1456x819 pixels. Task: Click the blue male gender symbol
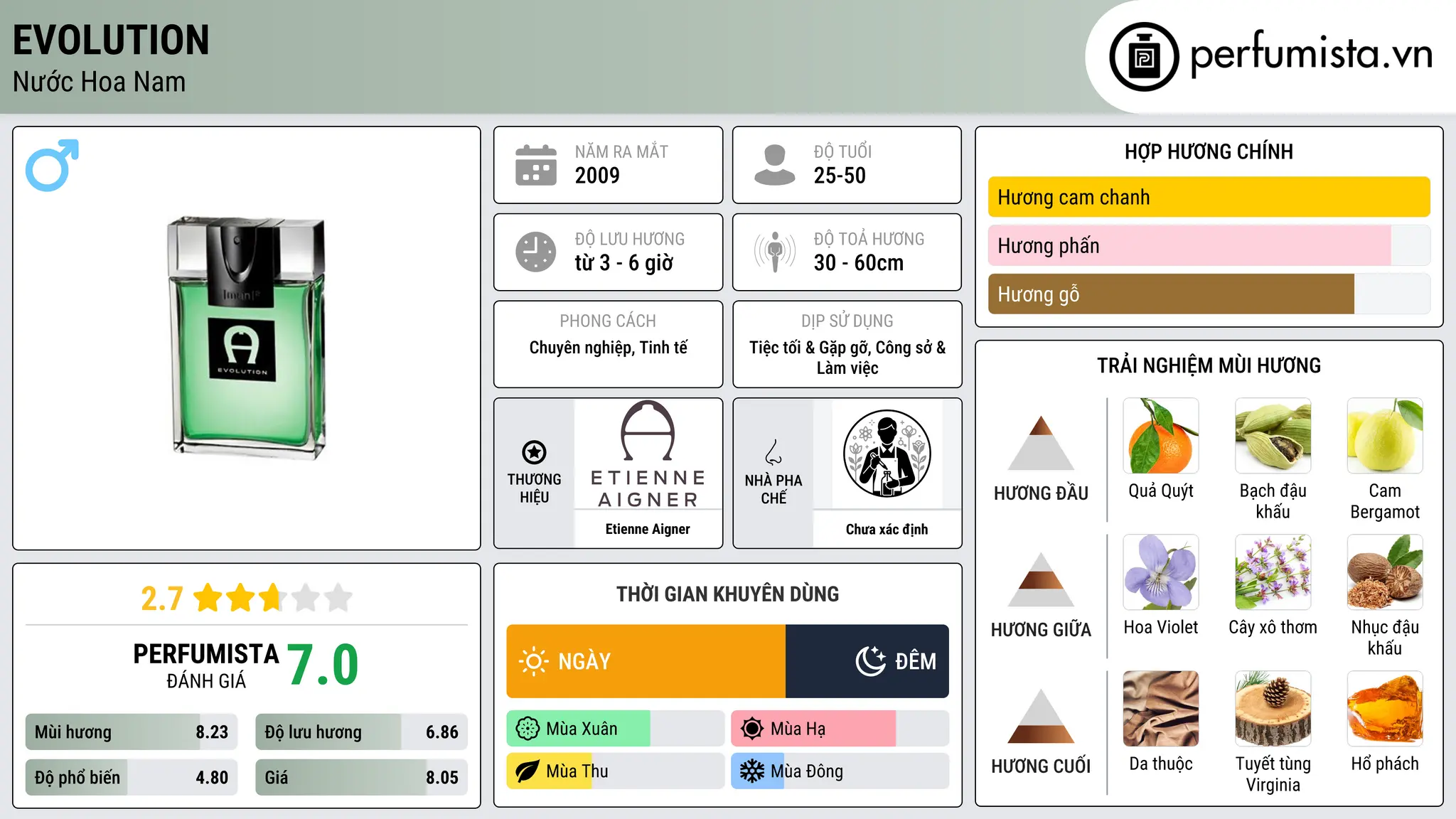(52, 165)
